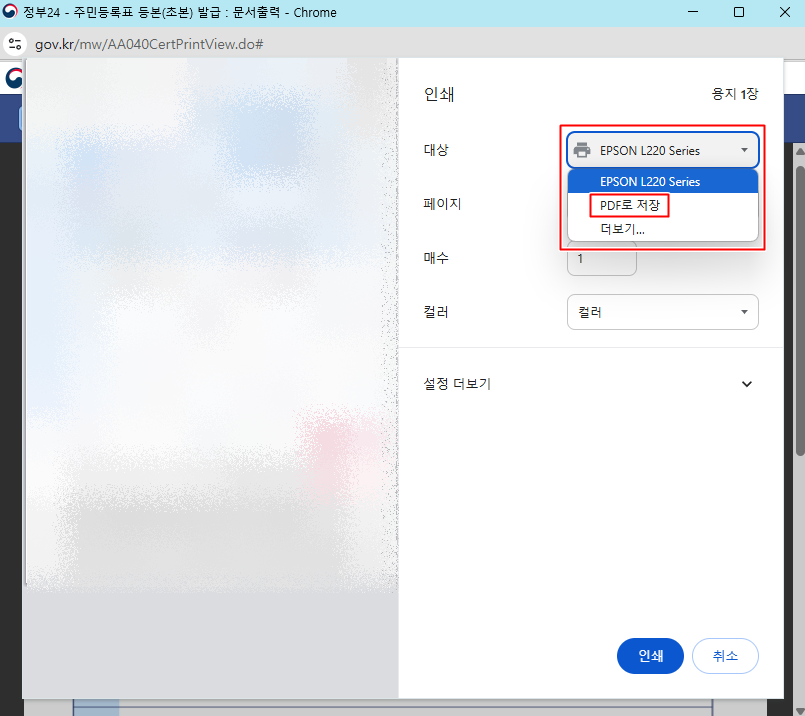805x716 pixels.
Task: Maximize the Chrome window
Action: tap(739, 12)
